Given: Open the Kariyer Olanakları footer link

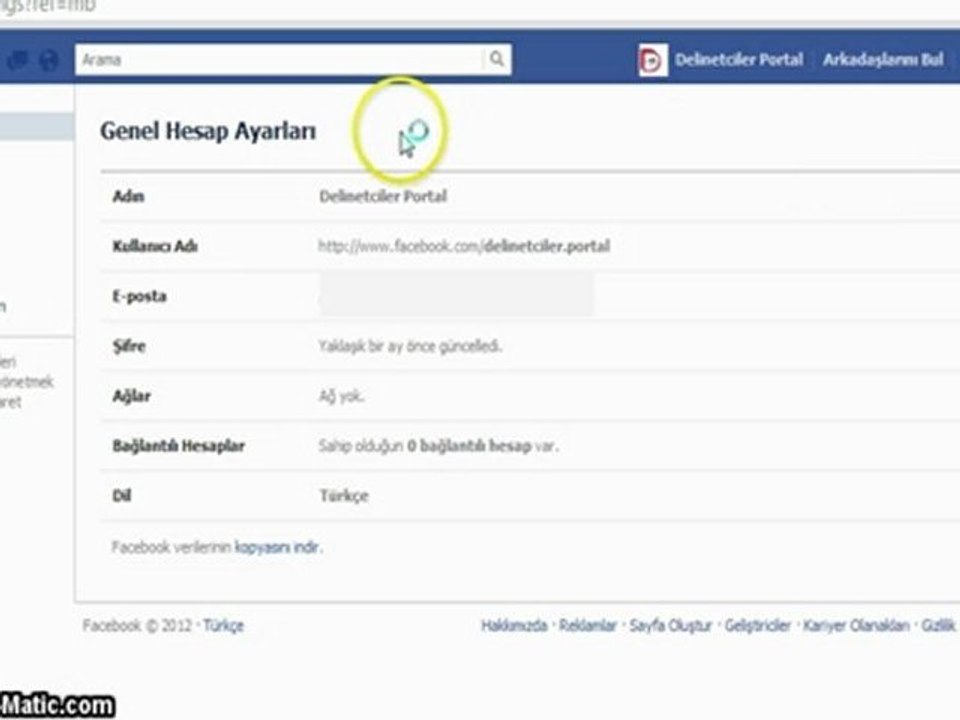Looking at the screenshot, I should [856, 626].
